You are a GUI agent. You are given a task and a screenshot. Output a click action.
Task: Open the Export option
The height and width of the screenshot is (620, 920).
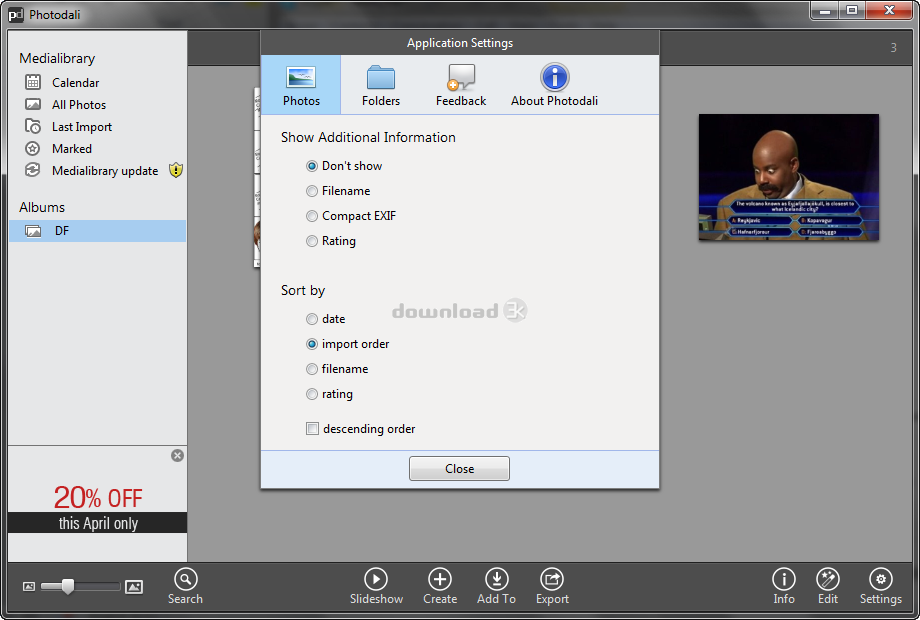click(552, 586)
